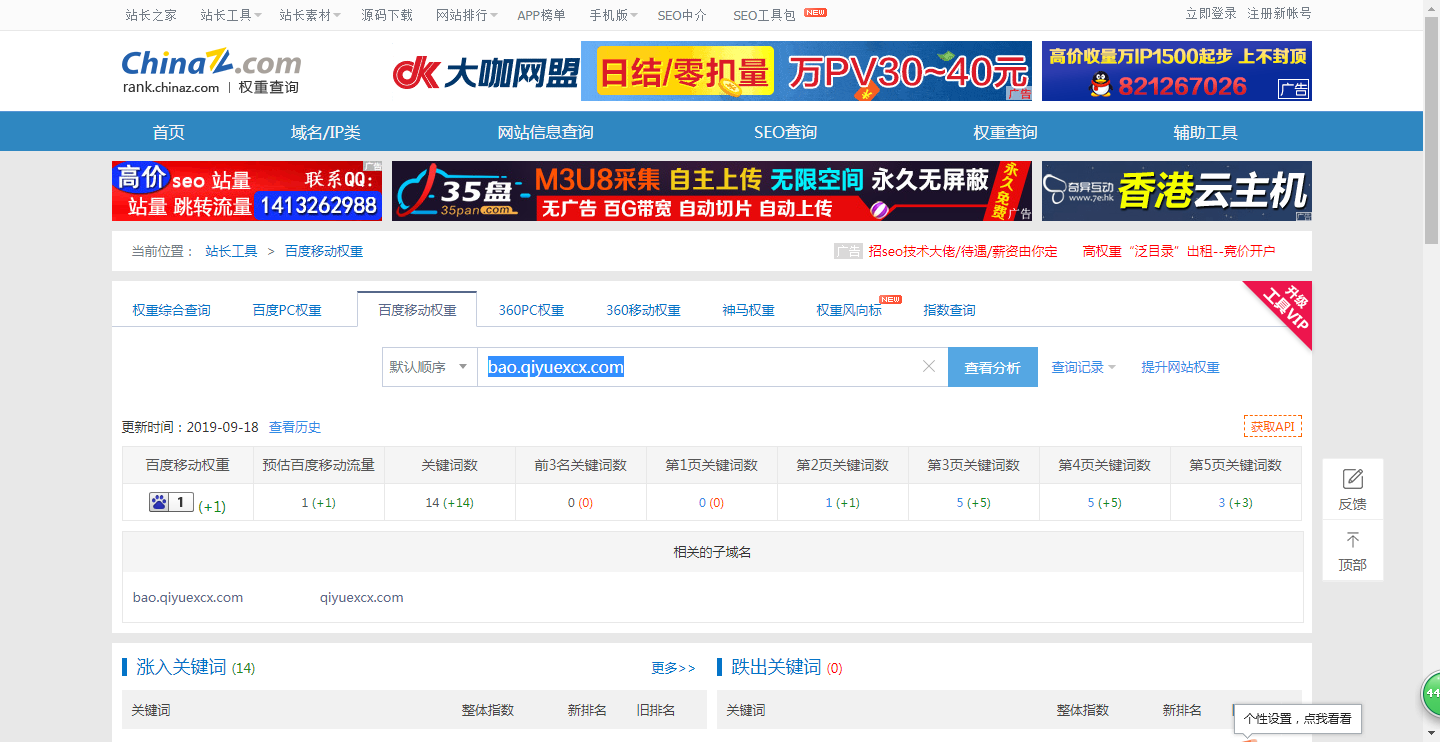This screenshot has width=1440, height=742.
Task: Switch to 神马权重 tab
Action: (748, 310)
